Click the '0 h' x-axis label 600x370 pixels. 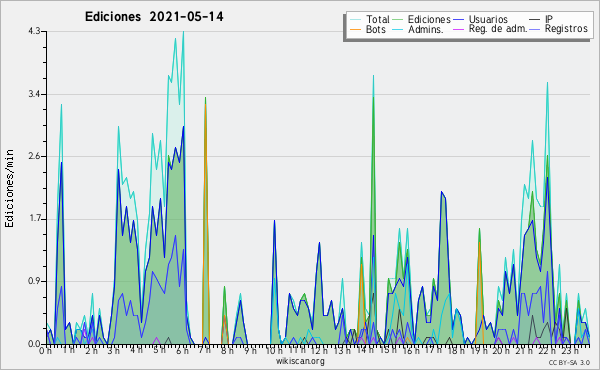click(x=46, y=351)
